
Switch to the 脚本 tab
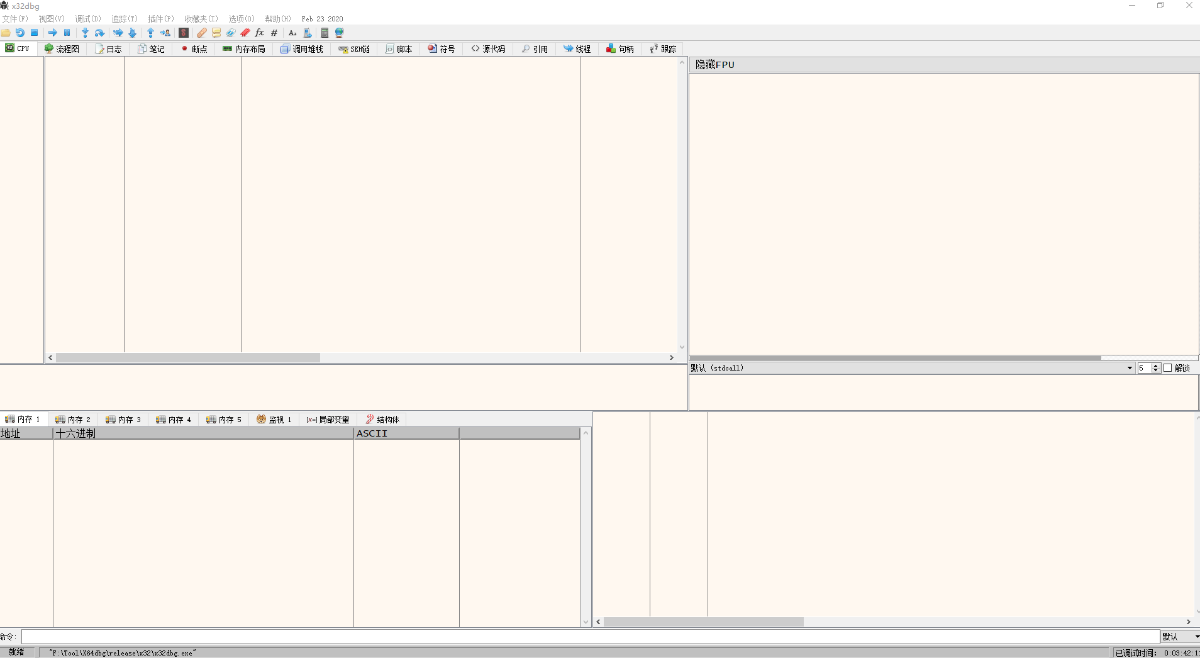[x=398, y=48]
